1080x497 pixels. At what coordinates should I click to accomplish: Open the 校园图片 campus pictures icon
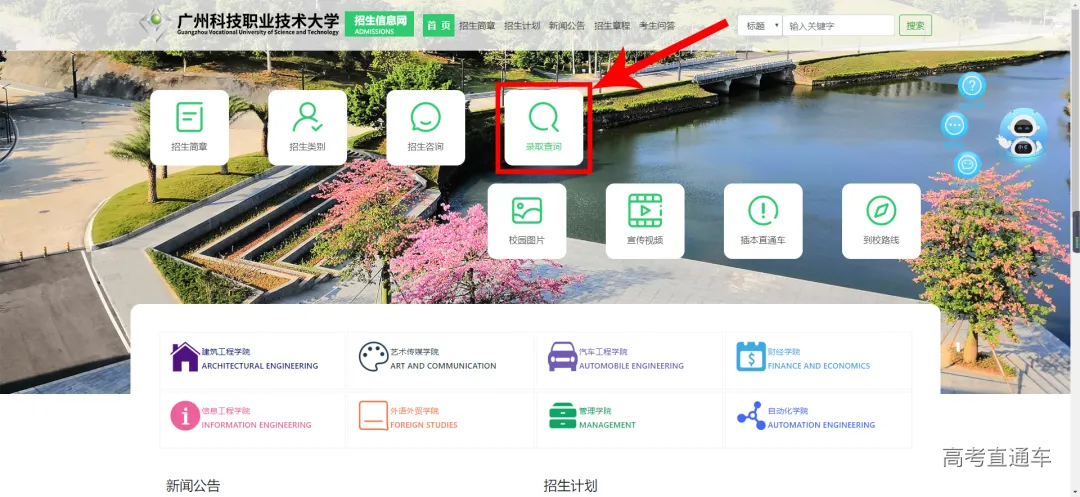(x=526, y=212)
